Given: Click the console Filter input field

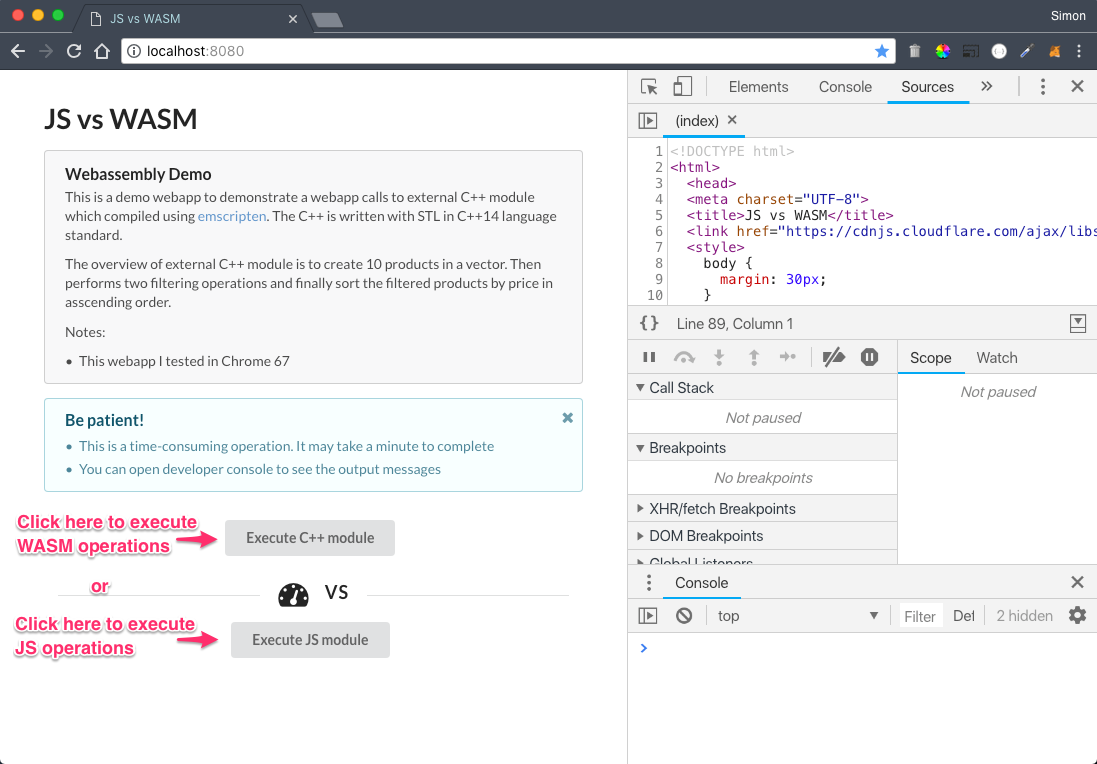Looking at the screenshot, I should click(x=919, y=615).
